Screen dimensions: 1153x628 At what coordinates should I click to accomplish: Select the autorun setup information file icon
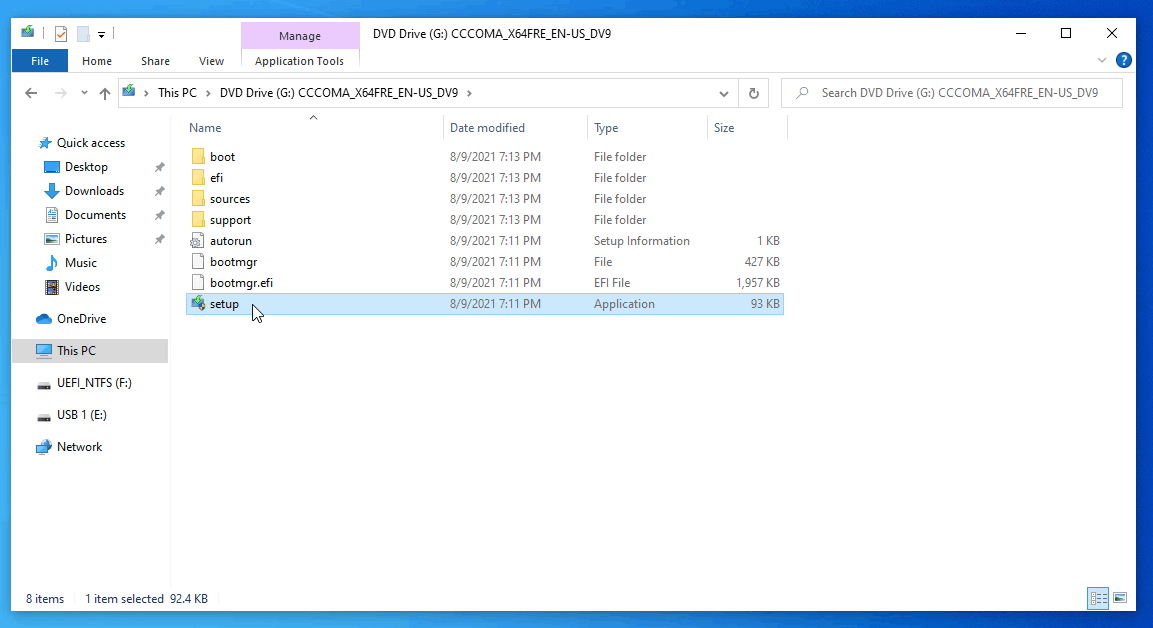pos(197,240)
